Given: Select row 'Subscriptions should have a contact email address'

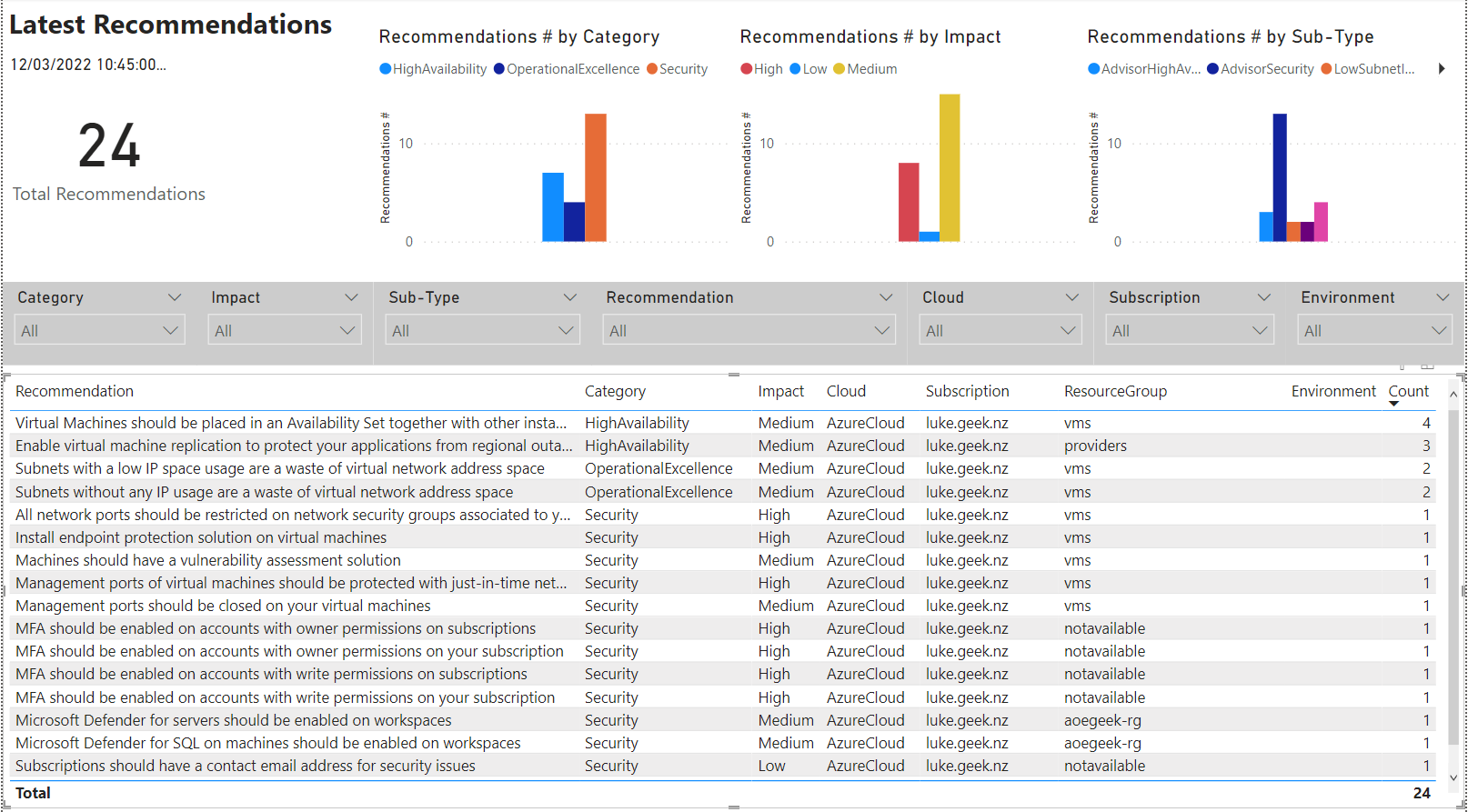Looking at the screenshot, I should click(x=723, y=766).
